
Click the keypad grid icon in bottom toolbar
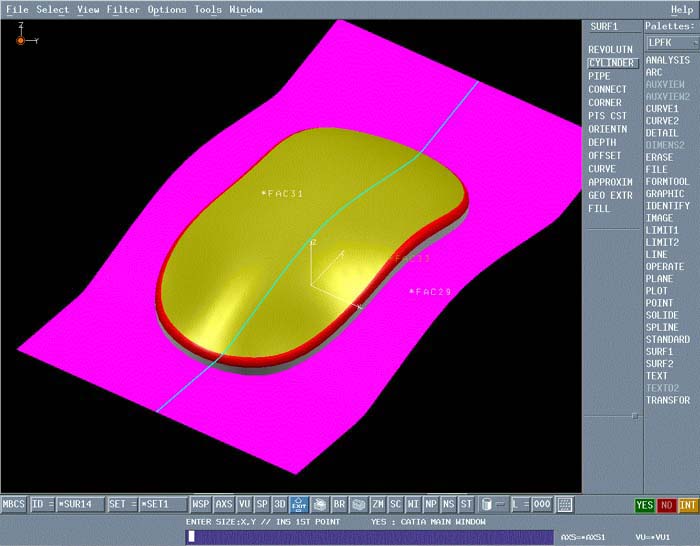click(x=565, y=505)
